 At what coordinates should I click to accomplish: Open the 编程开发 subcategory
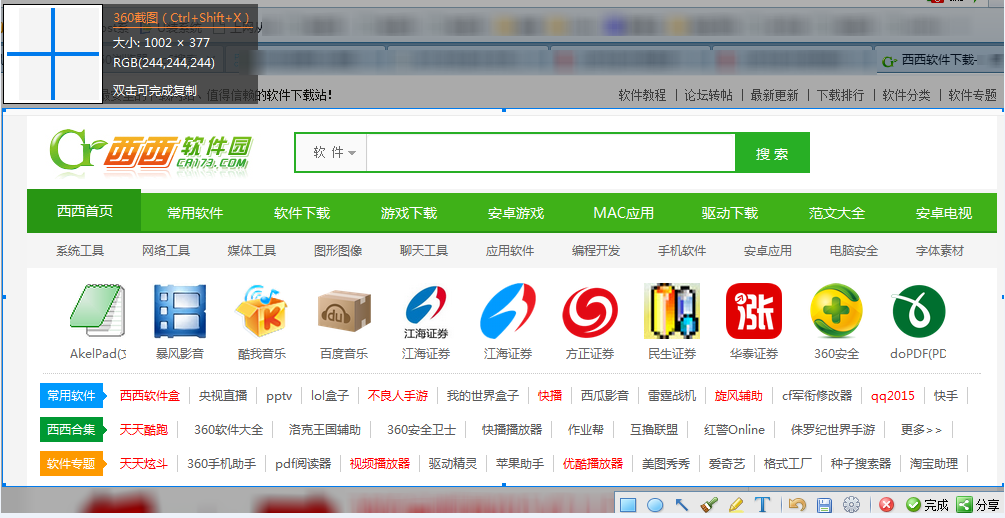[596, 251]
